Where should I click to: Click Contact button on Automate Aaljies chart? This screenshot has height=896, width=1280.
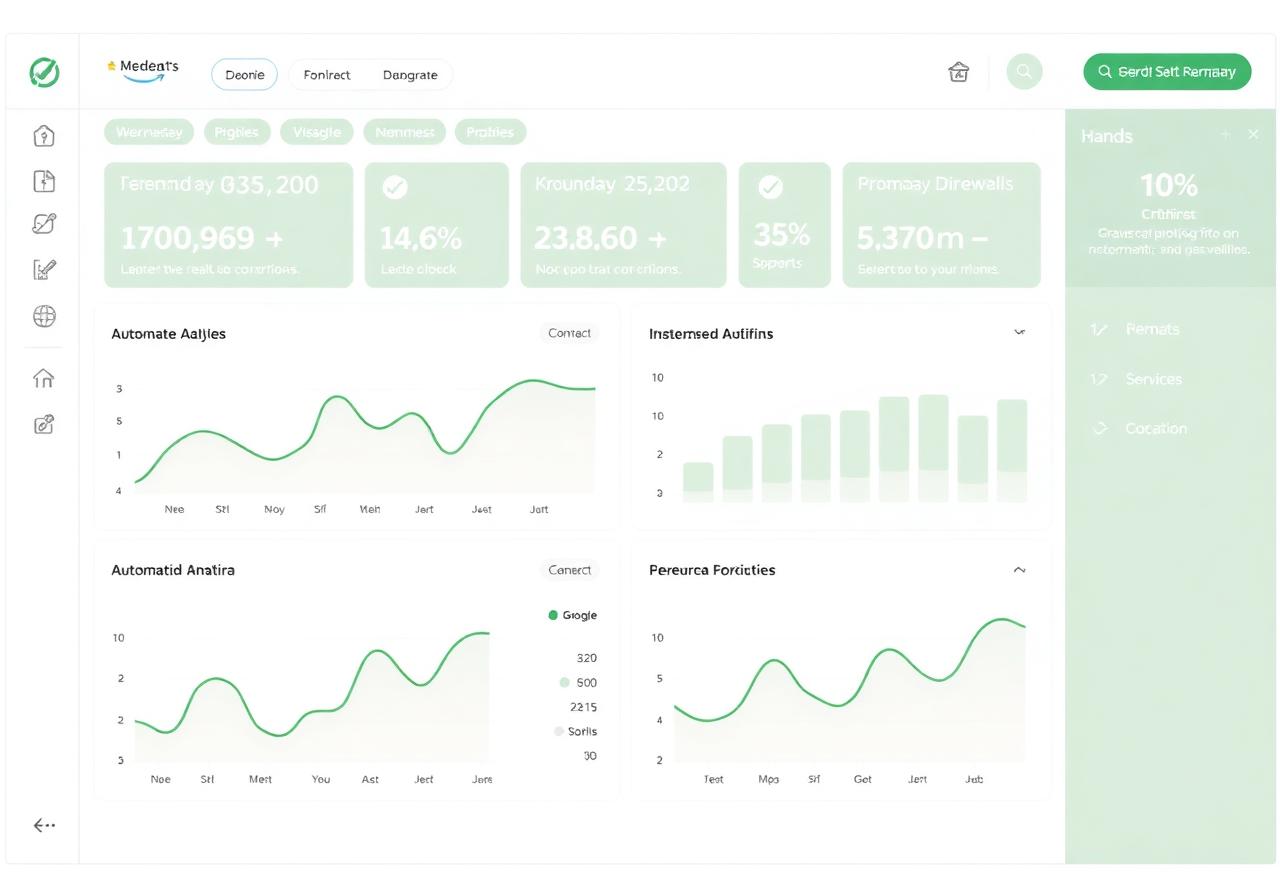point(569,333)
